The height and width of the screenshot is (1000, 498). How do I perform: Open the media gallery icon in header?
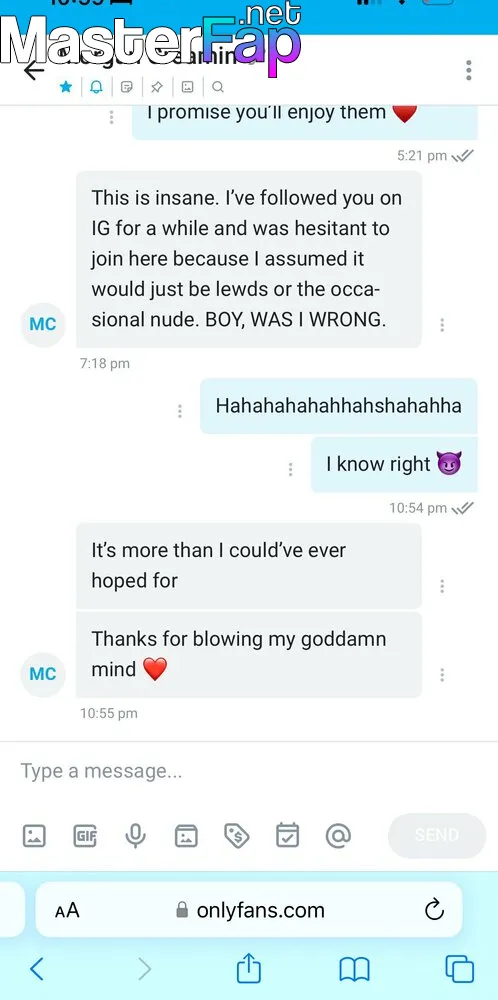click(187, 87)
